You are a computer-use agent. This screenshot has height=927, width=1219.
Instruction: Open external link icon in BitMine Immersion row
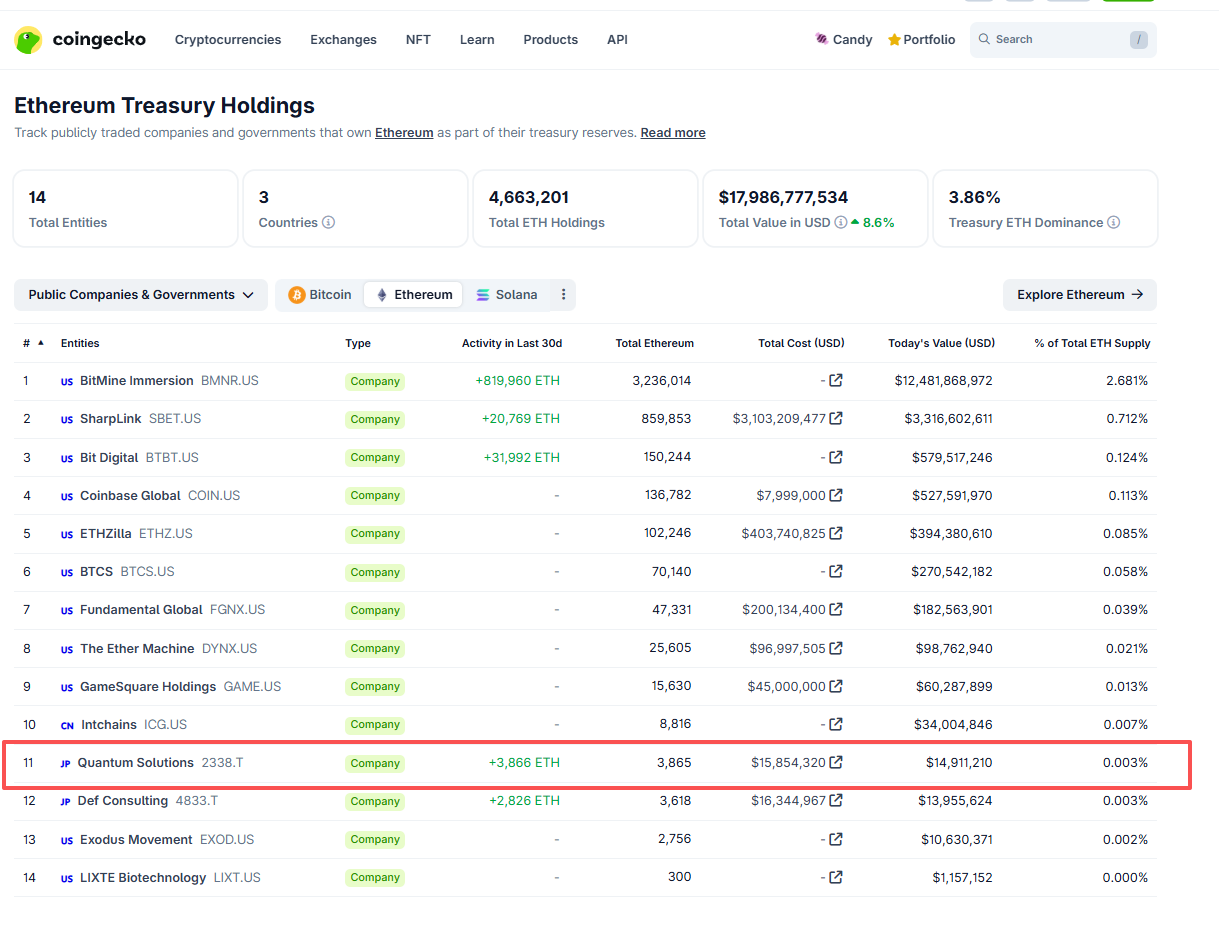[836, 381]
